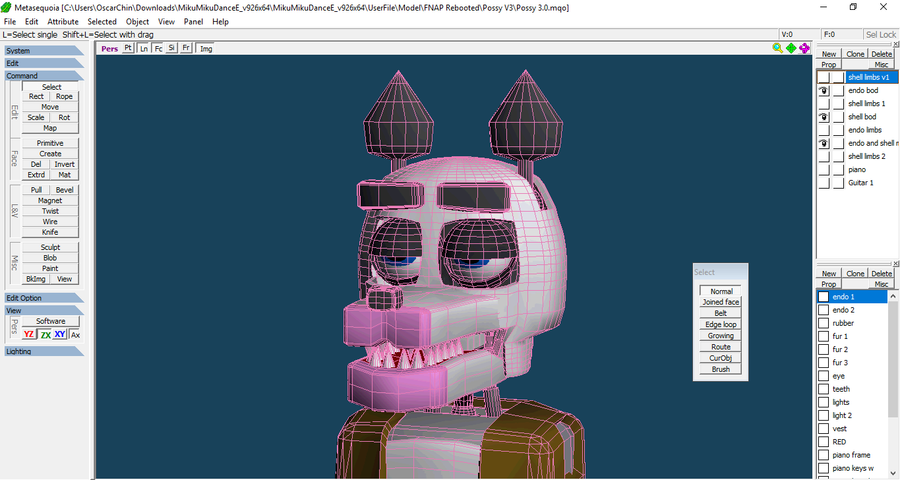The image size is (900, 480).
Task: Toggle face display with Fc button
Action: [158, 48]
